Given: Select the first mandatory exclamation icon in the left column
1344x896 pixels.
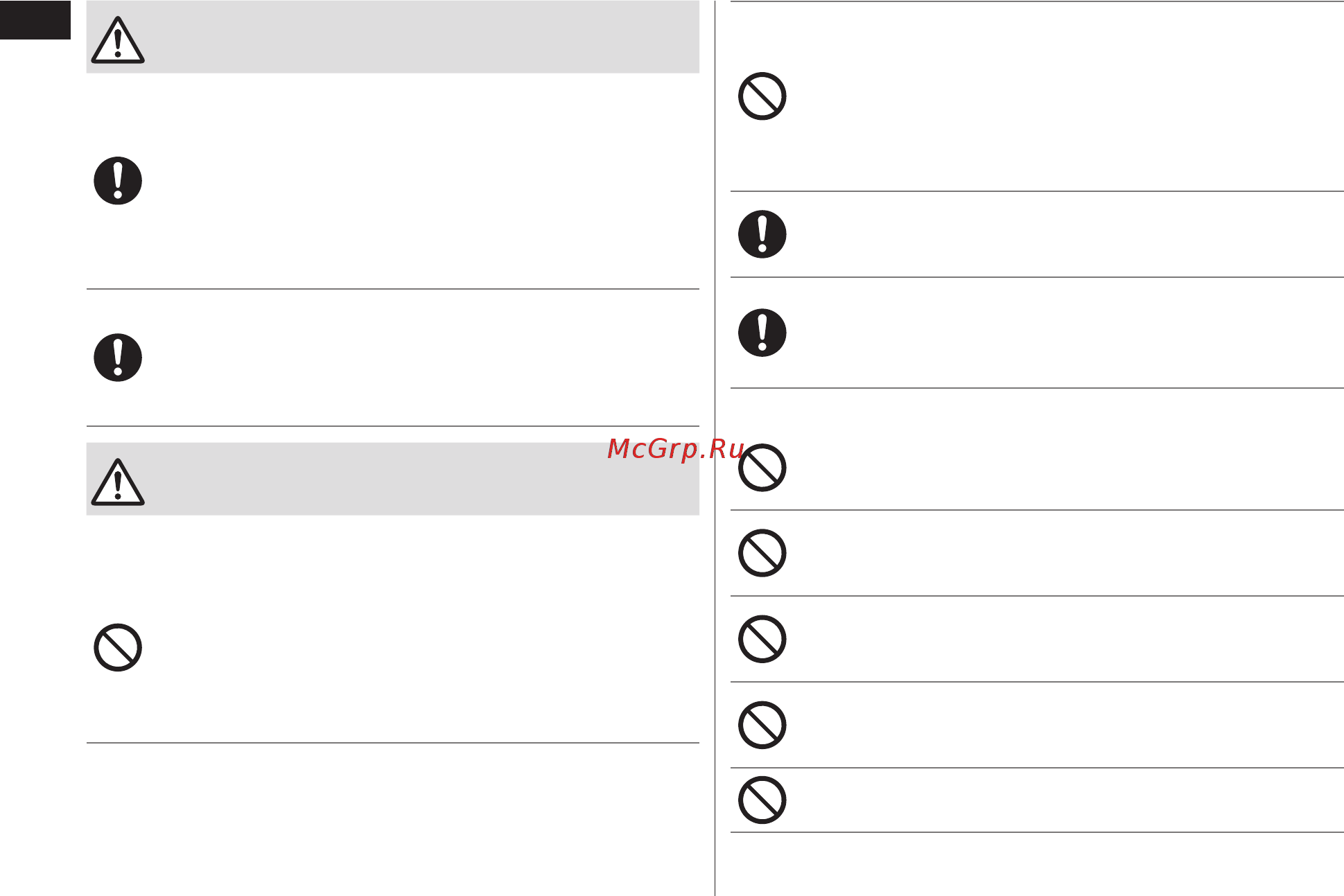Looking at the screenshot, I should (118, 181).
